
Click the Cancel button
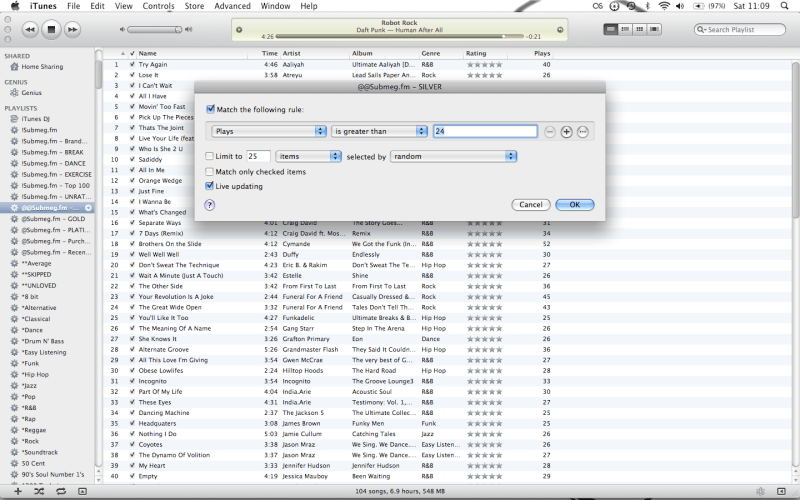[530, 205]
